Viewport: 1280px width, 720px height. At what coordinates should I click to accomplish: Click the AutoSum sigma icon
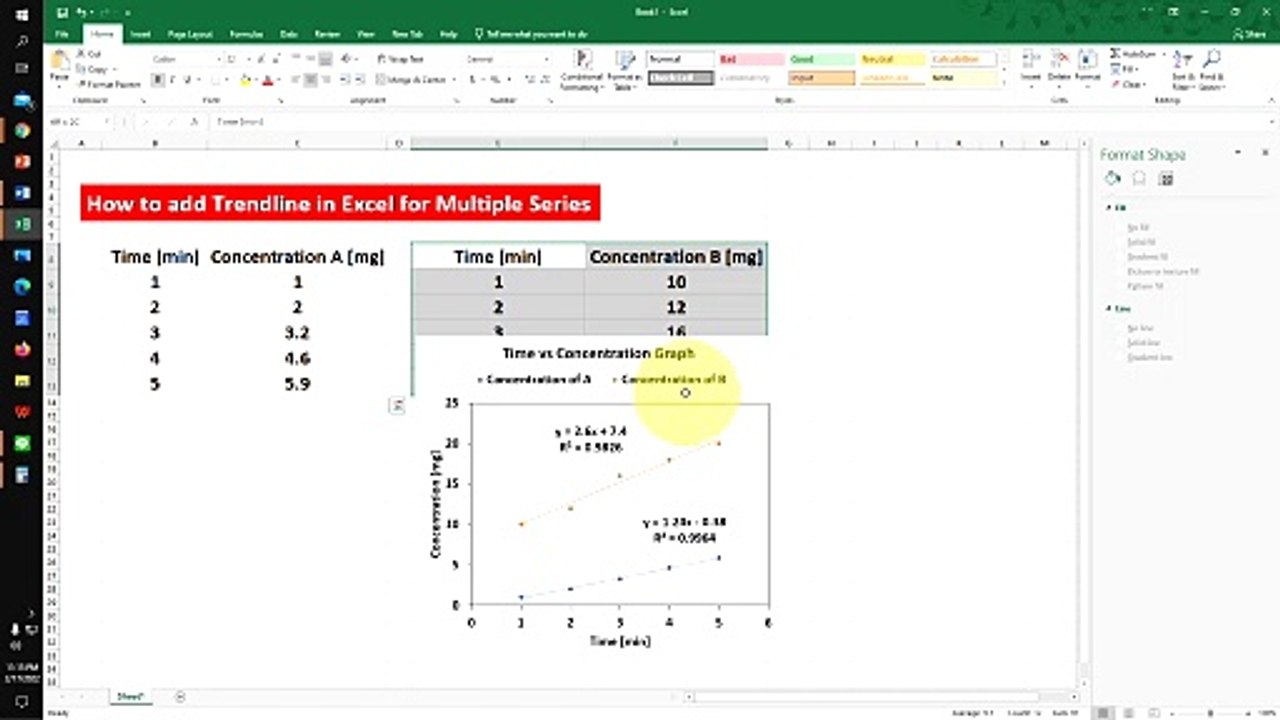(x=1116, y=53)
